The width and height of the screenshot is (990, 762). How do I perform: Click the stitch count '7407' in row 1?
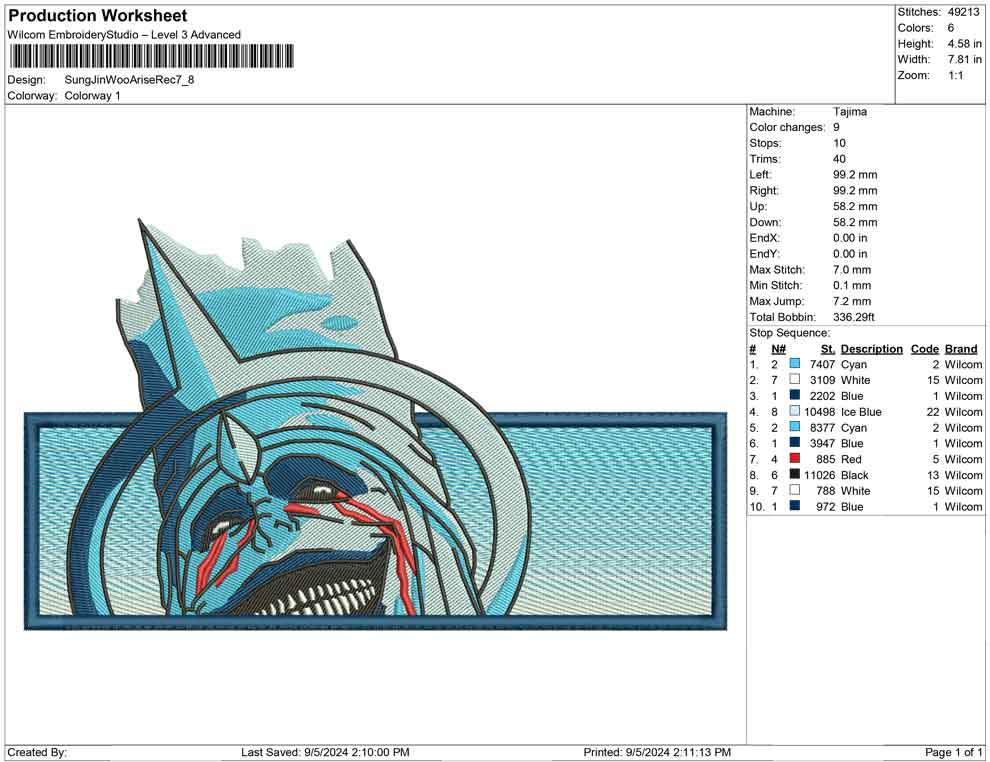pos(822,364)
